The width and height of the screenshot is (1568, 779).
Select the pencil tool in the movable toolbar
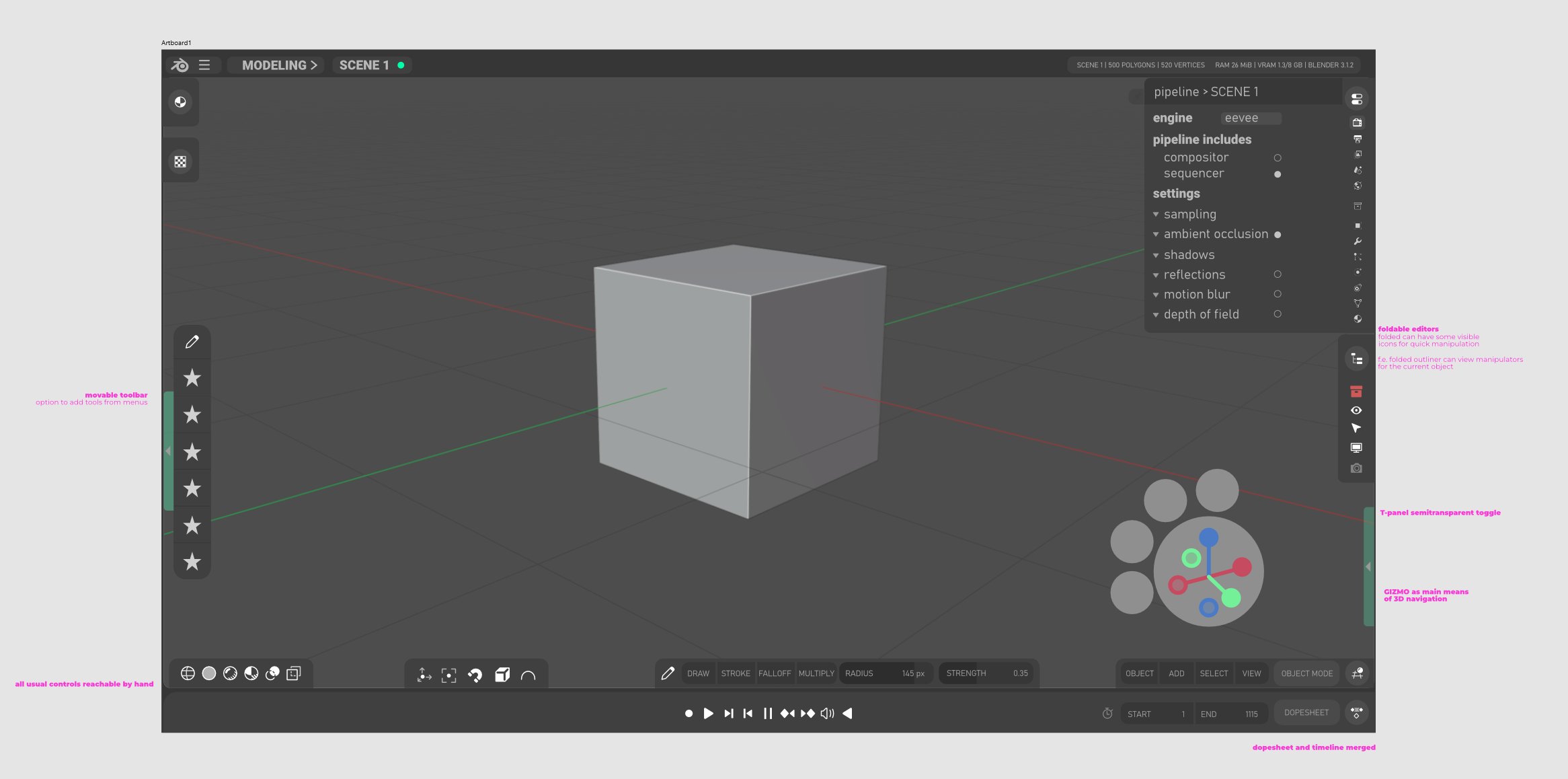[192, 342]
